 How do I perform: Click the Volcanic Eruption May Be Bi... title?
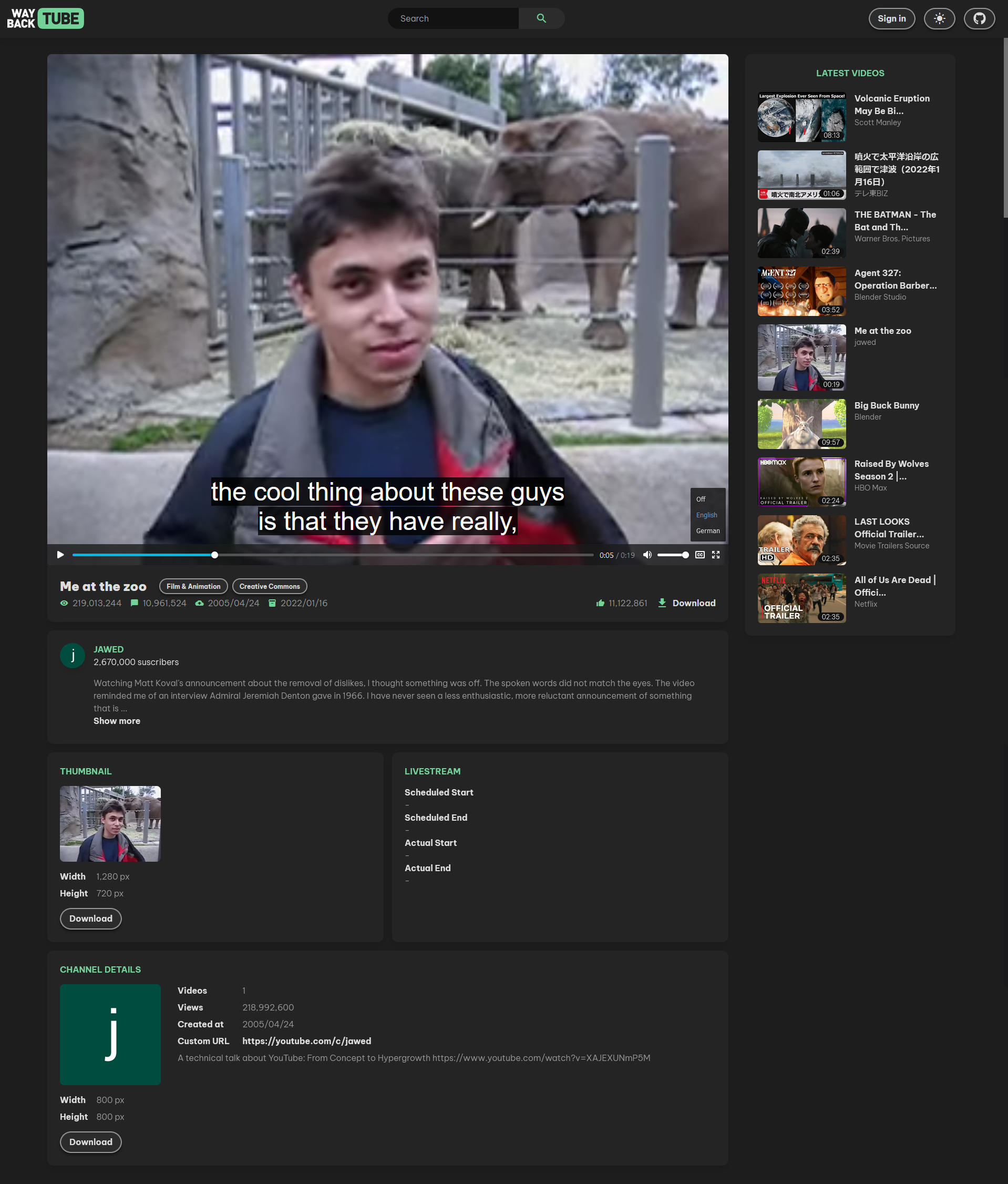coord(891,105)
